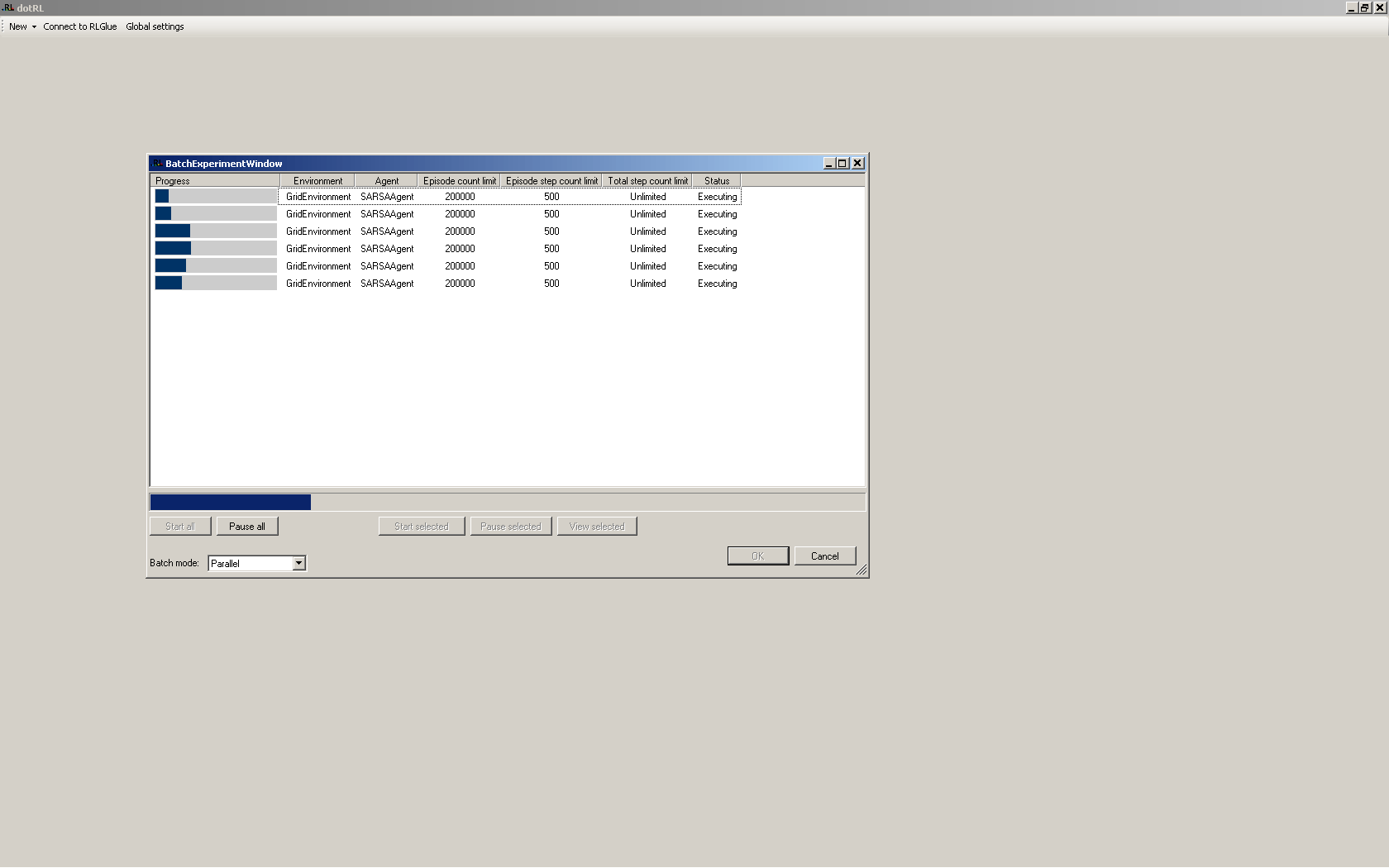Open the Batch mode dropdown

click(298, 563)
